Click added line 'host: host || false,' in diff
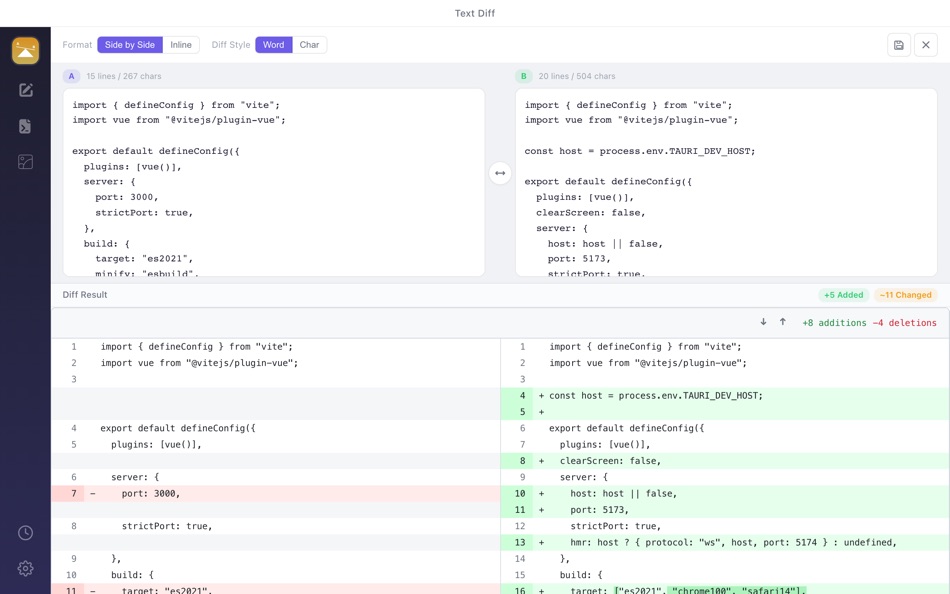Image resolution: width=950 pixels, height=594 pixels. (x=623, y=494)
